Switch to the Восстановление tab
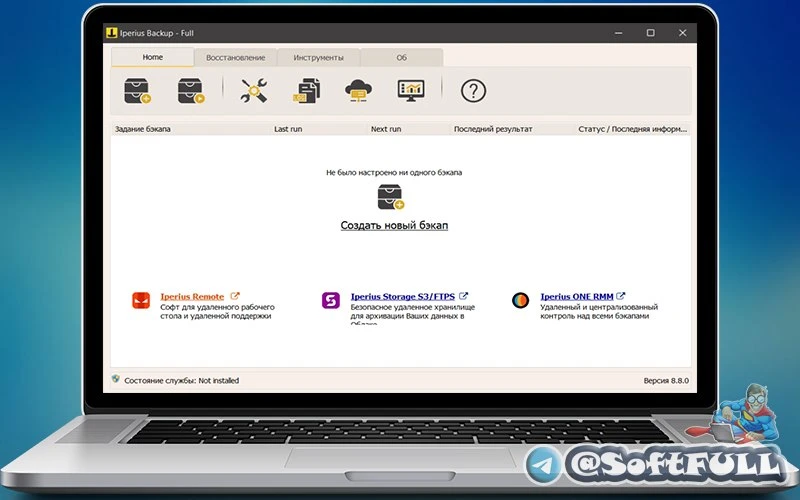The width and height of the screenshot is (800, 500). pos(235,58)
